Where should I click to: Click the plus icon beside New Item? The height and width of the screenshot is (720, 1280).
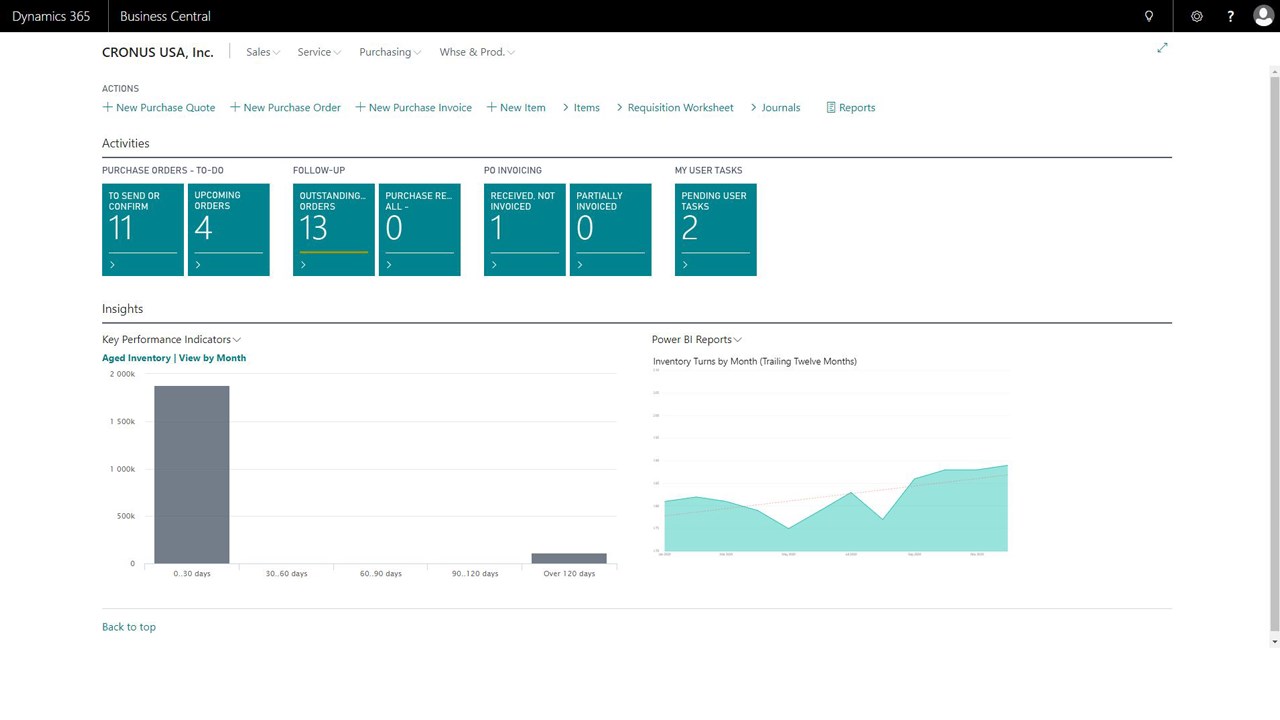point(491,107)
